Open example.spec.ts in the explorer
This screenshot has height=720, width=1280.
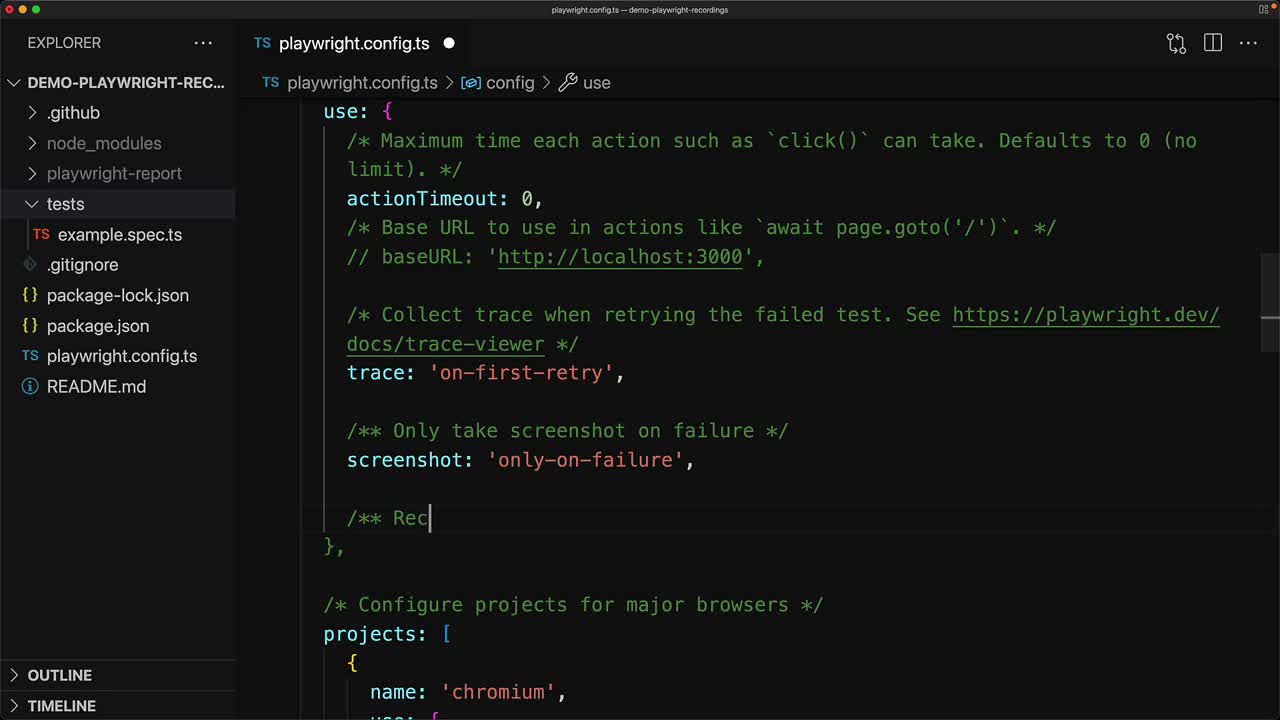coord(119,235)
